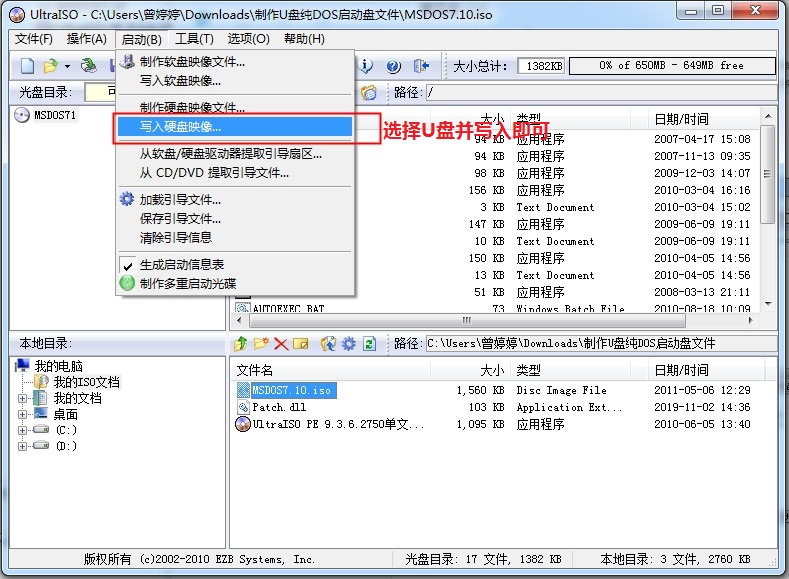Open the 操作(A) menu

[x=87, y=39]
